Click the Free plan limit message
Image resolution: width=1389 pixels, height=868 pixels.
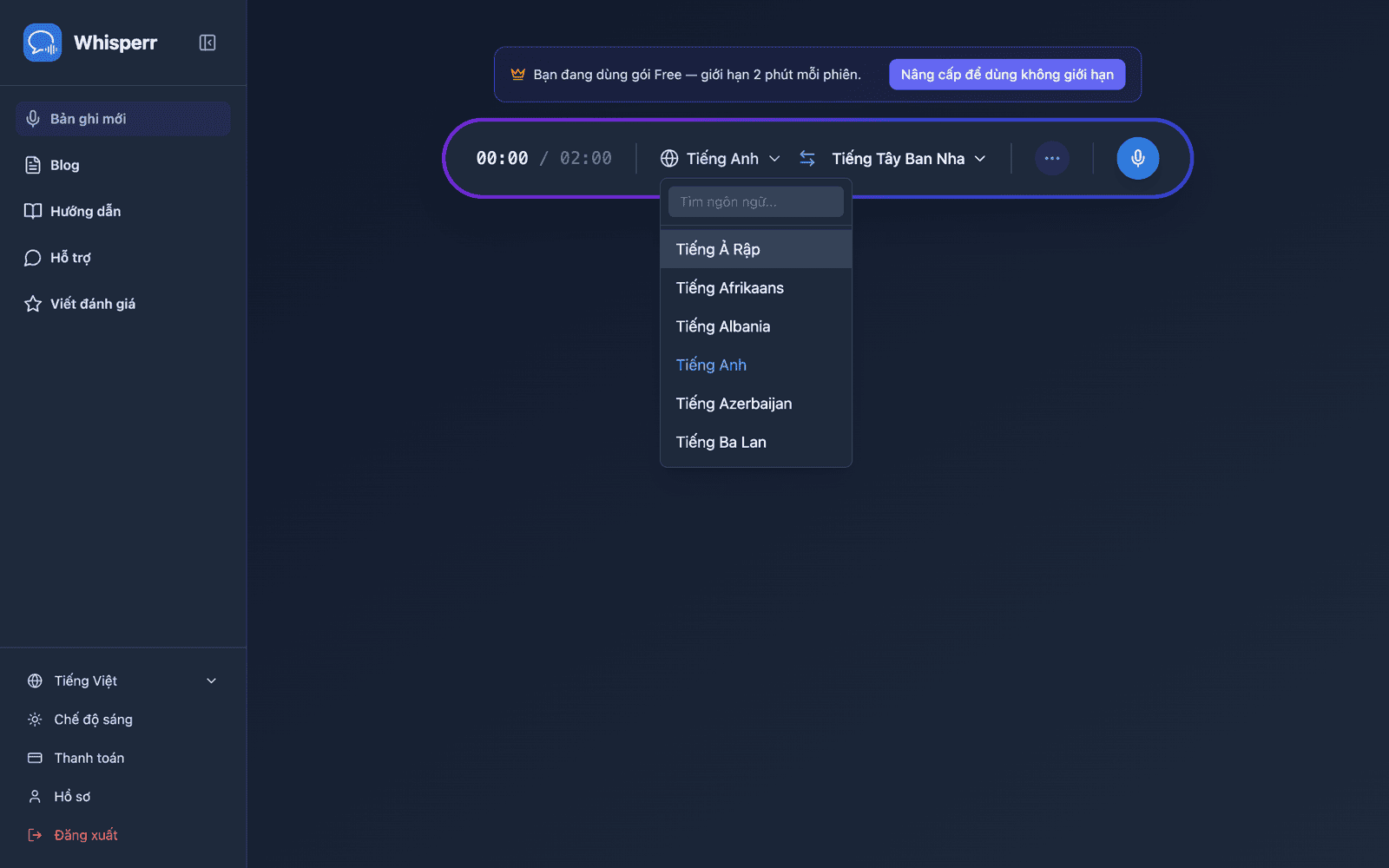point(697,75)
